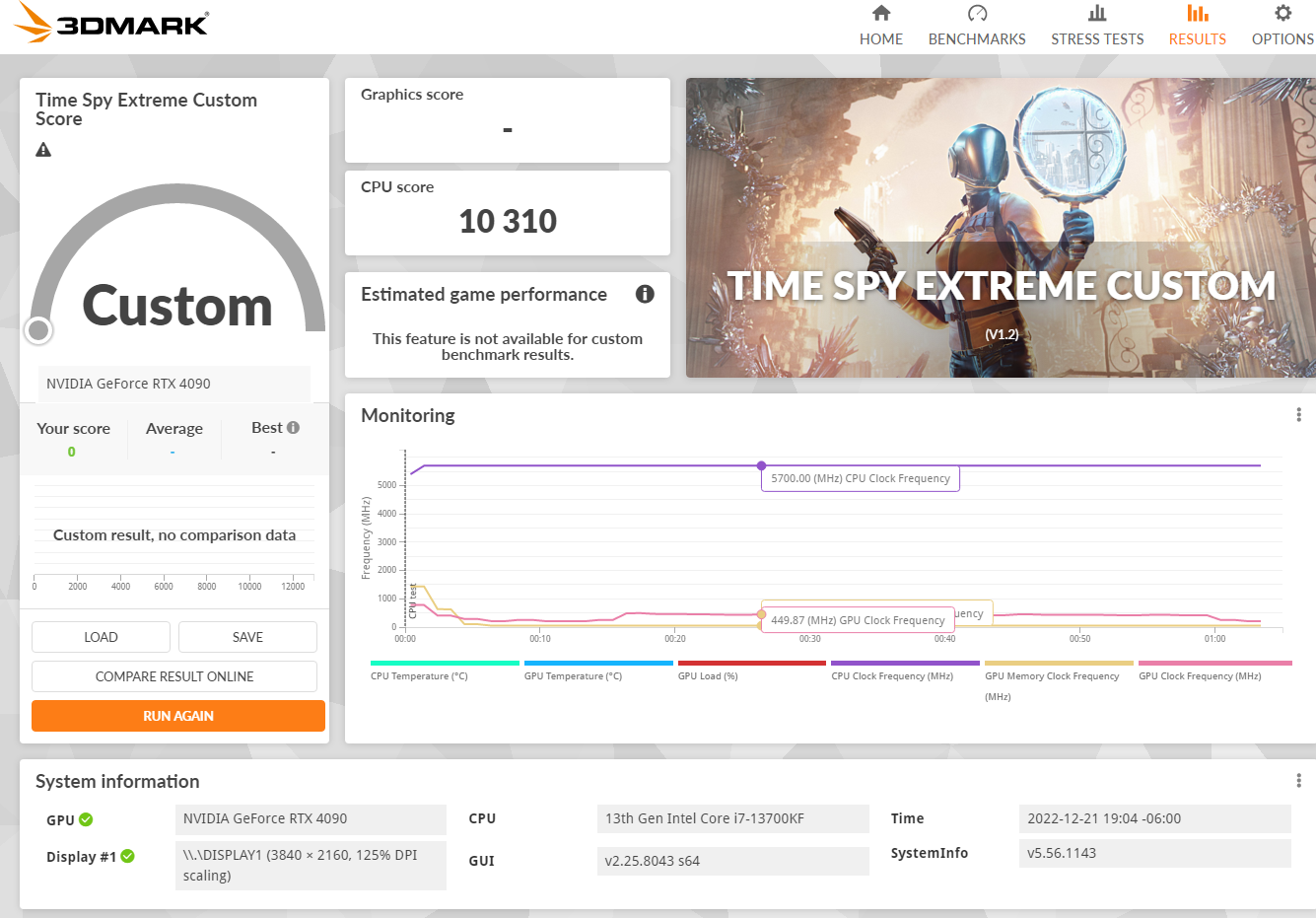Screen dimensions: 1316x918
Task: Click the 13th Gen Intel Core i7-13700KF field
Action: [733, 818]
